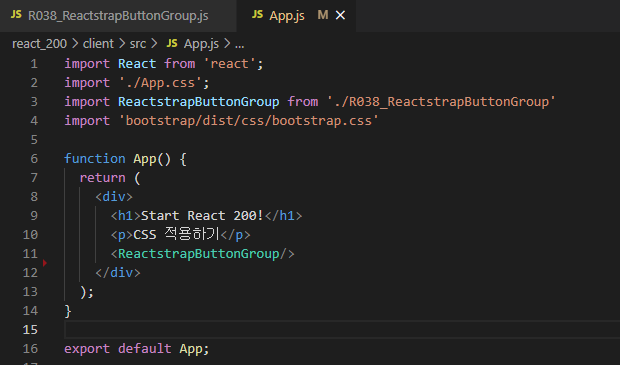The width and height of the screenshot is (620, 365).
Task: Click the red gutter marker near line 12
Action: tap(45, 263)
